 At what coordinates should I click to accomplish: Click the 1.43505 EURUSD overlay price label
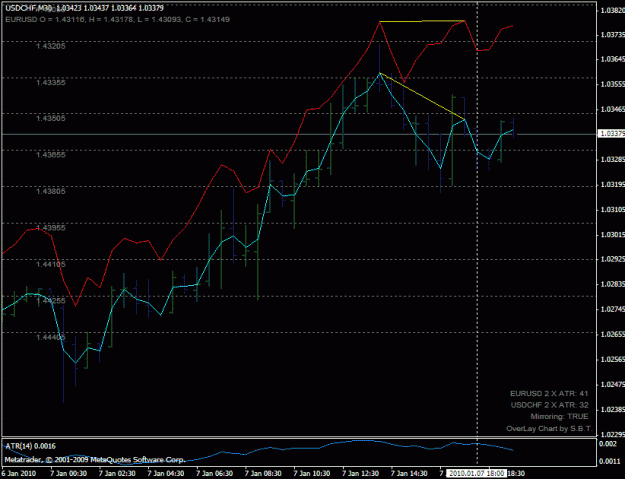[51, 118]
